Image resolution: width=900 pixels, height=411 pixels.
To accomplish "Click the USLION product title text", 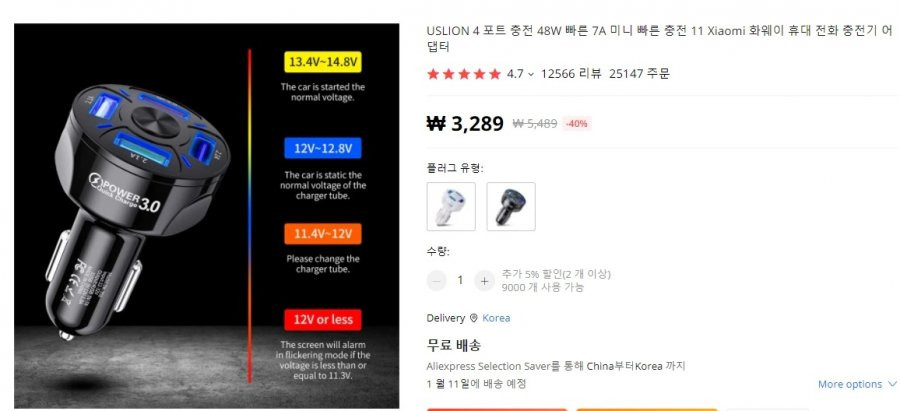I will pos(660,39).
